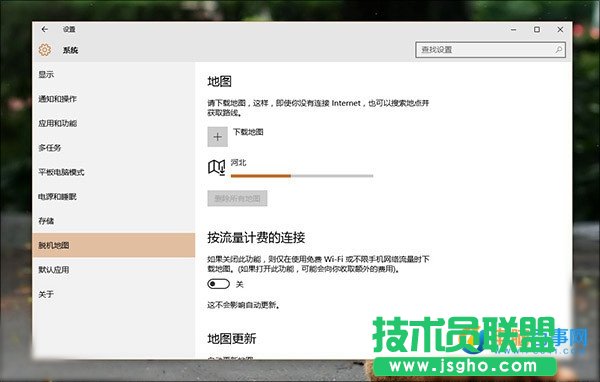Minimize the settings window
600x382 pixels.
514,29
